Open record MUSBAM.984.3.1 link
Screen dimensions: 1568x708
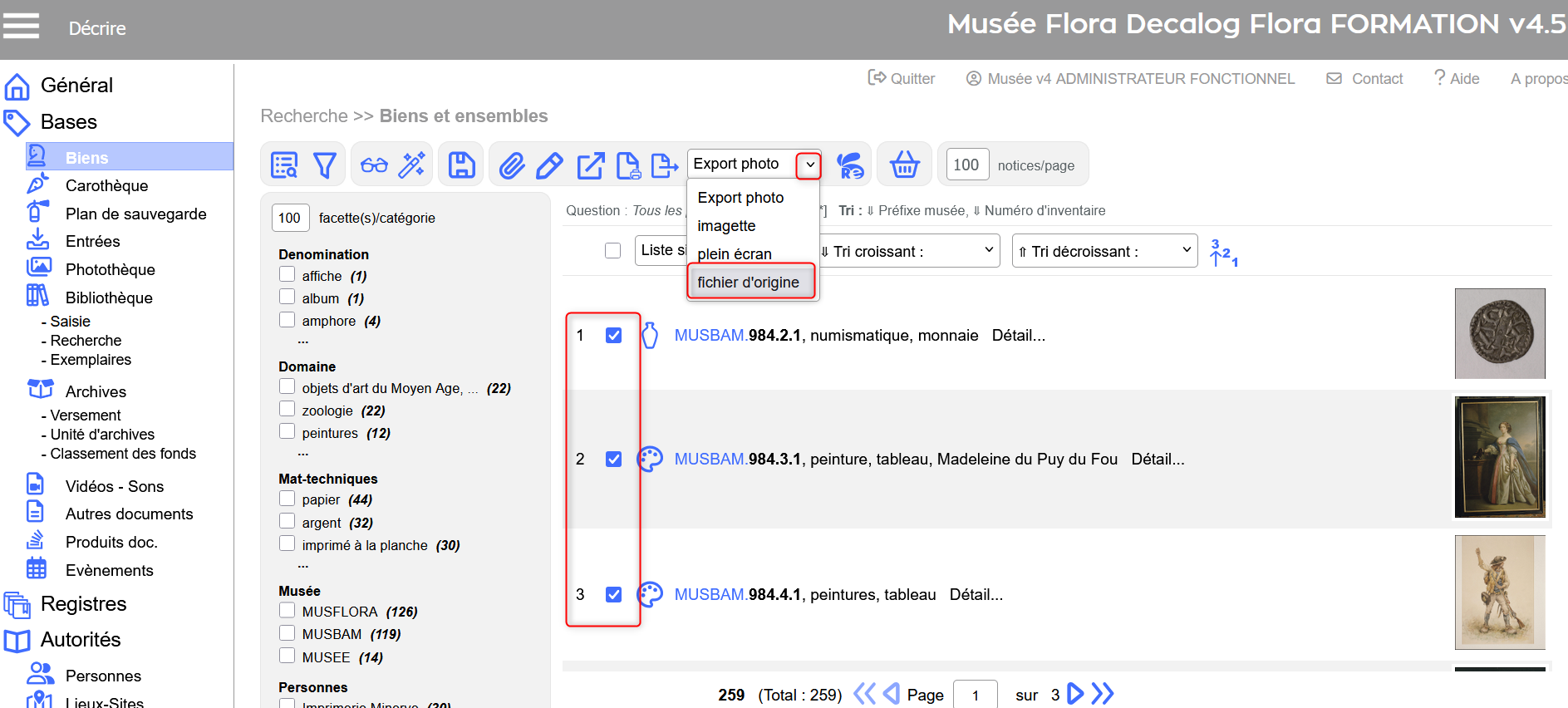pos(738,460)
